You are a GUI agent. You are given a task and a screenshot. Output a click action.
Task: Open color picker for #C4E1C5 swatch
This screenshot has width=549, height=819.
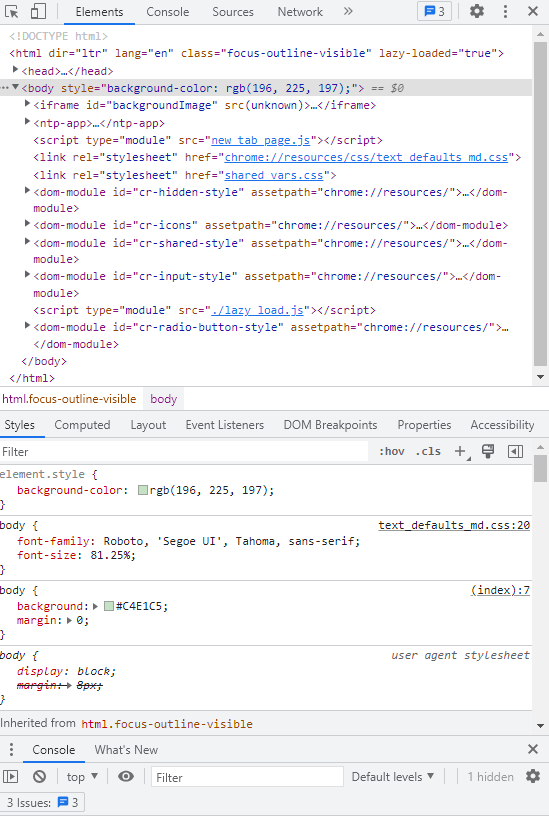click(x=109, y=606)
